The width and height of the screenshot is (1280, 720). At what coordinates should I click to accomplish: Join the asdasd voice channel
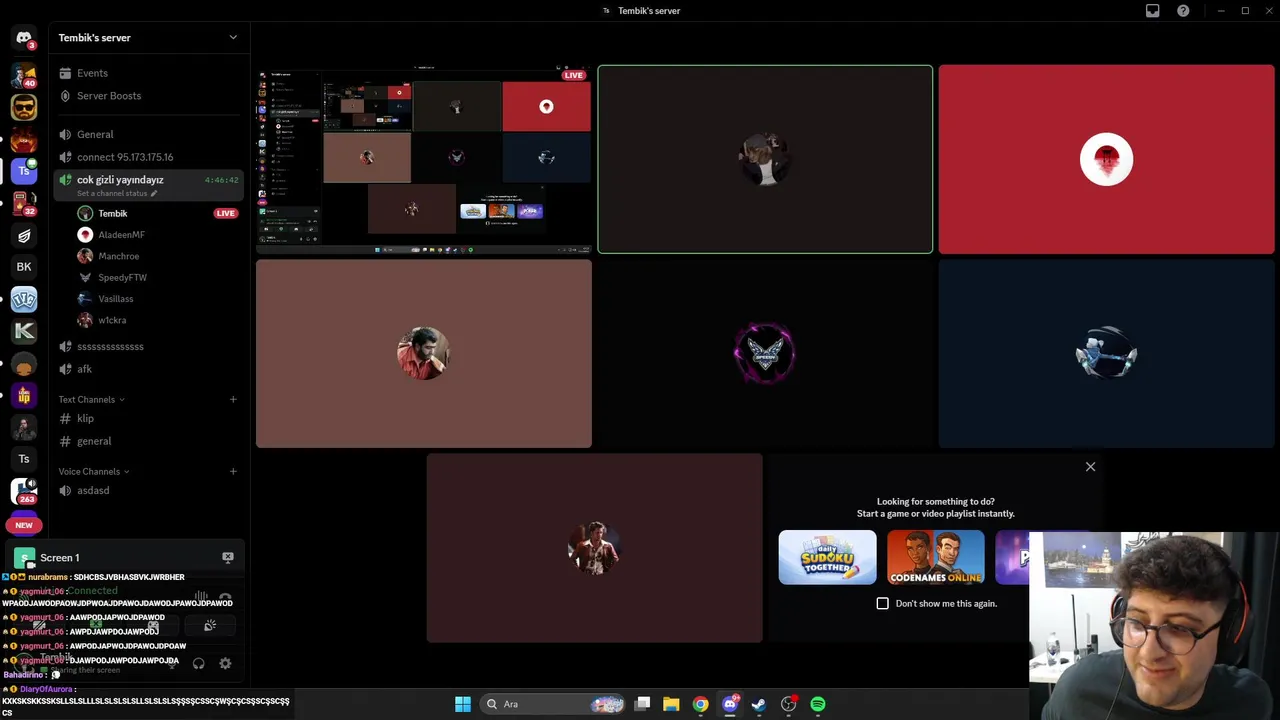pos(148,491)
